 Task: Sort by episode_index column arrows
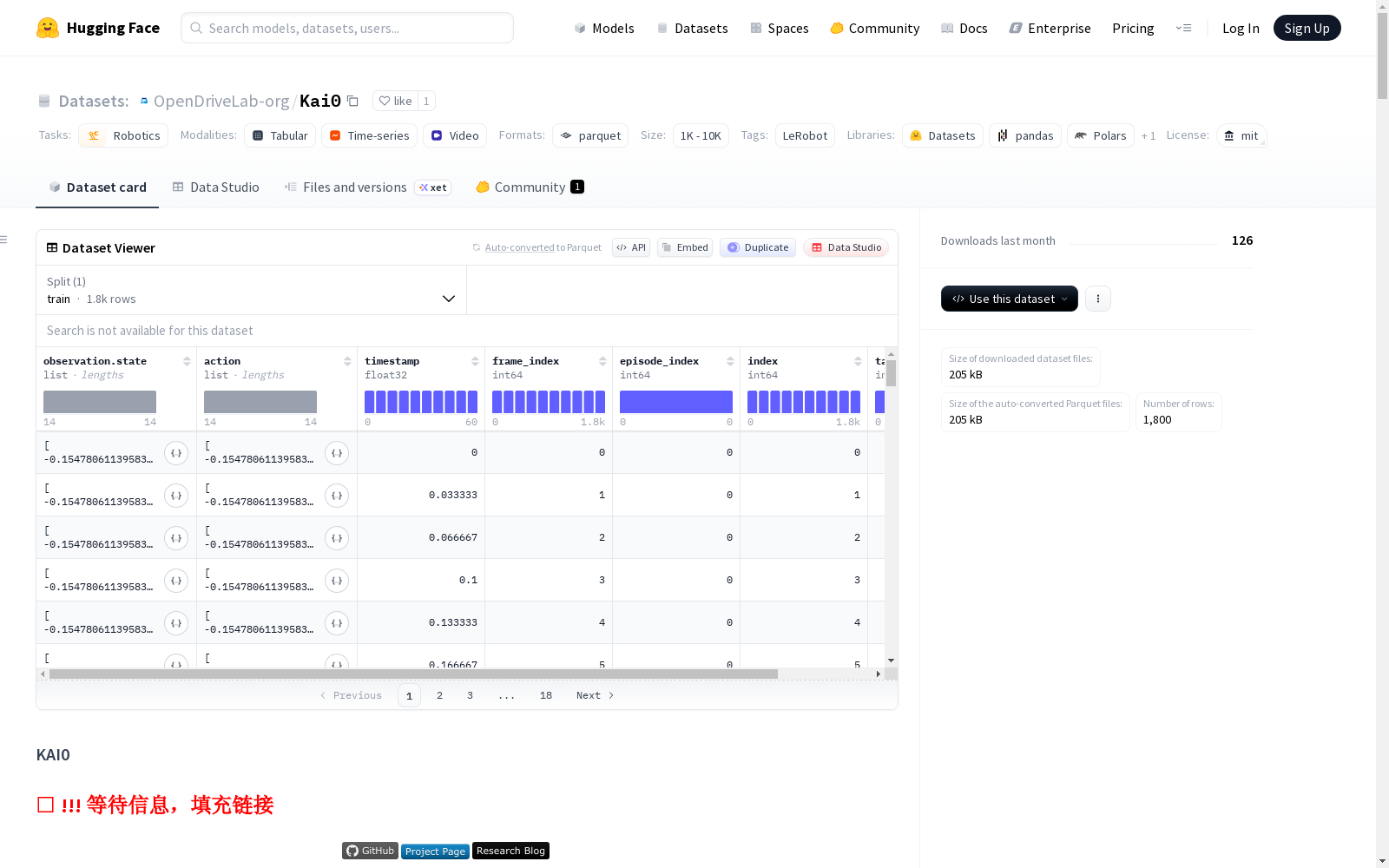pyautogui.click(x=730, y=361)
